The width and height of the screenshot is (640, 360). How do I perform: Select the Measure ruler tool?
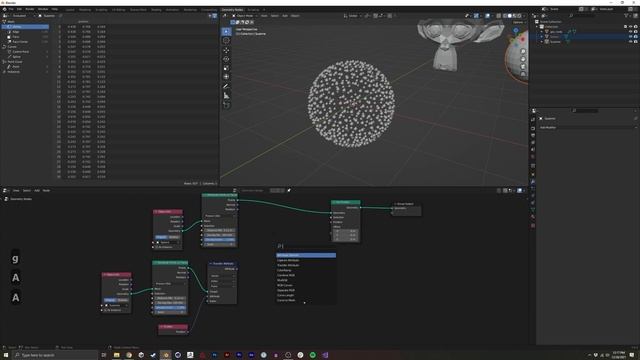(x=226, y=96)
